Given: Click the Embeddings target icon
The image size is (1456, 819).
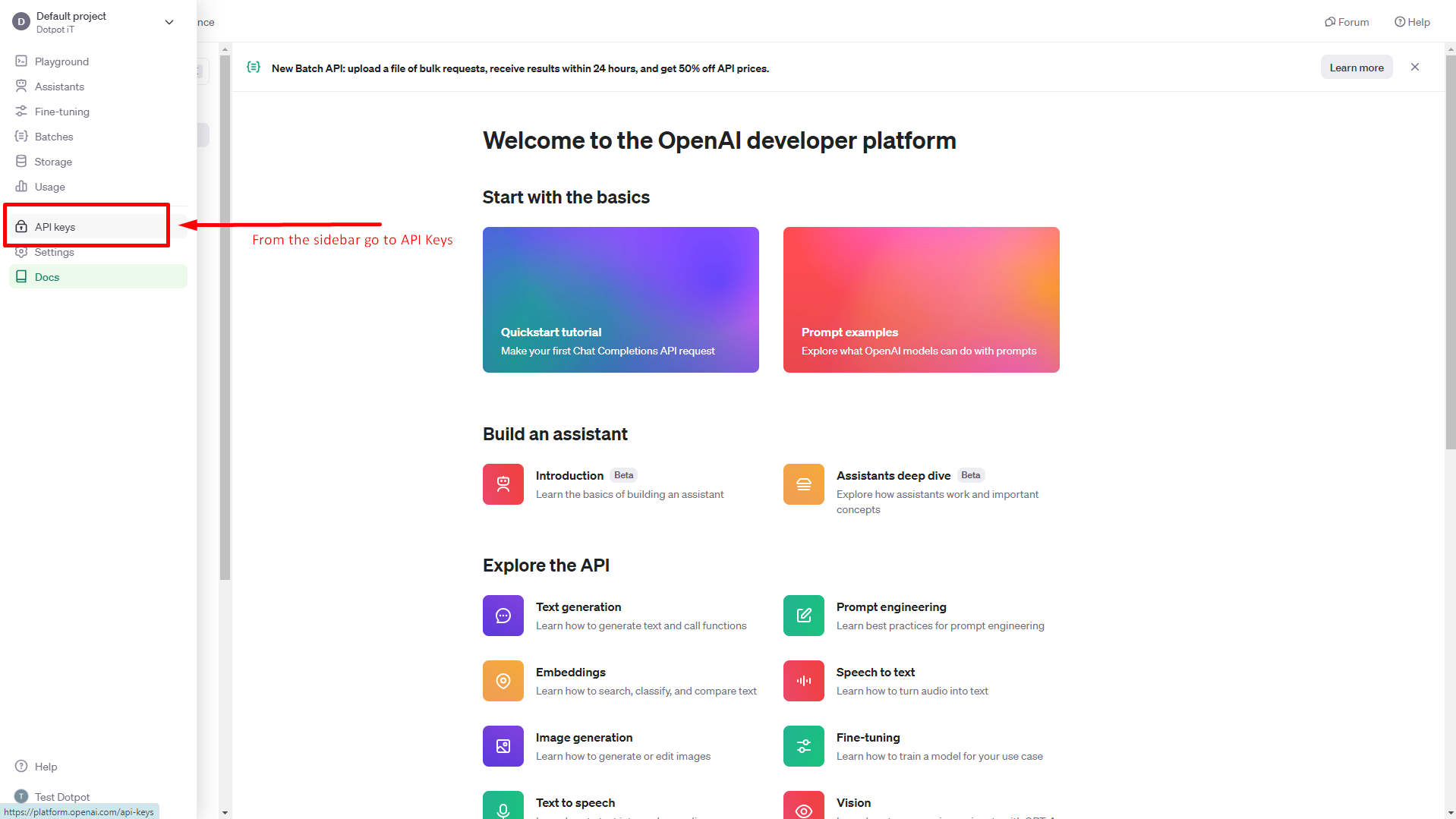Looking at the screenshot, I should point(503,681).
